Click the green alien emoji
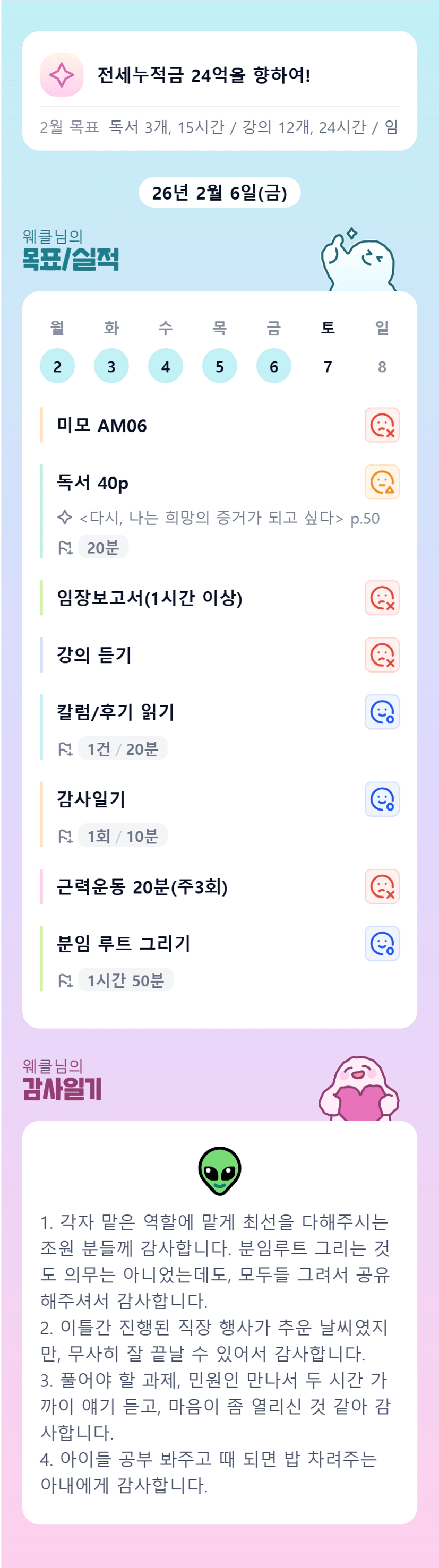 coord(220,1170)
